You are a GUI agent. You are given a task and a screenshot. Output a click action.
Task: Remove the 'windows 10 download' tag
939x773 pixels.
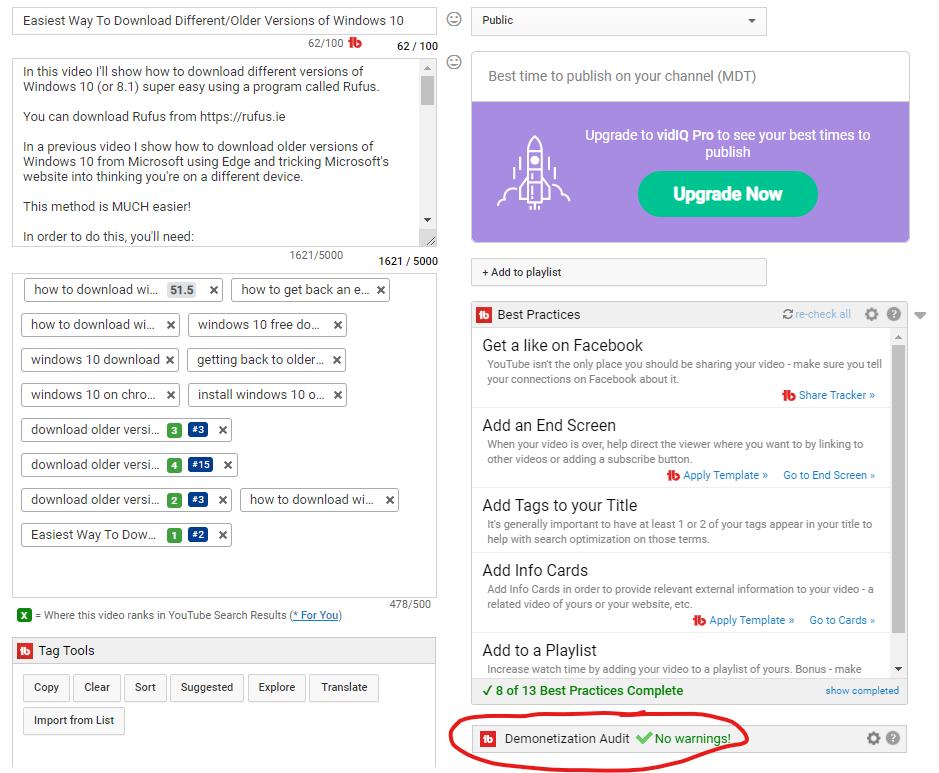170,360
